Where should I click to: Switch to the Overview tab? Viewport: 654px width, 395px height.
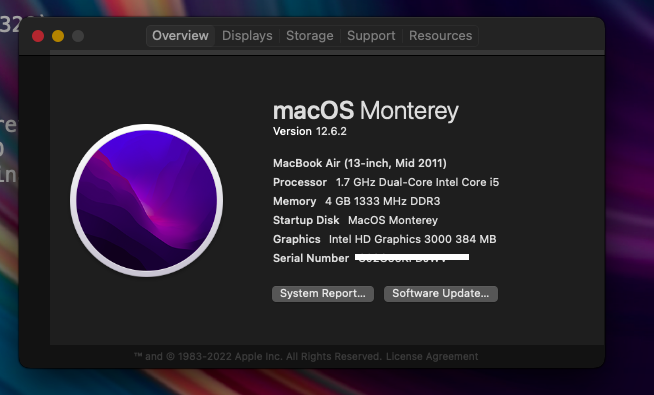click(x=180, y=36)
